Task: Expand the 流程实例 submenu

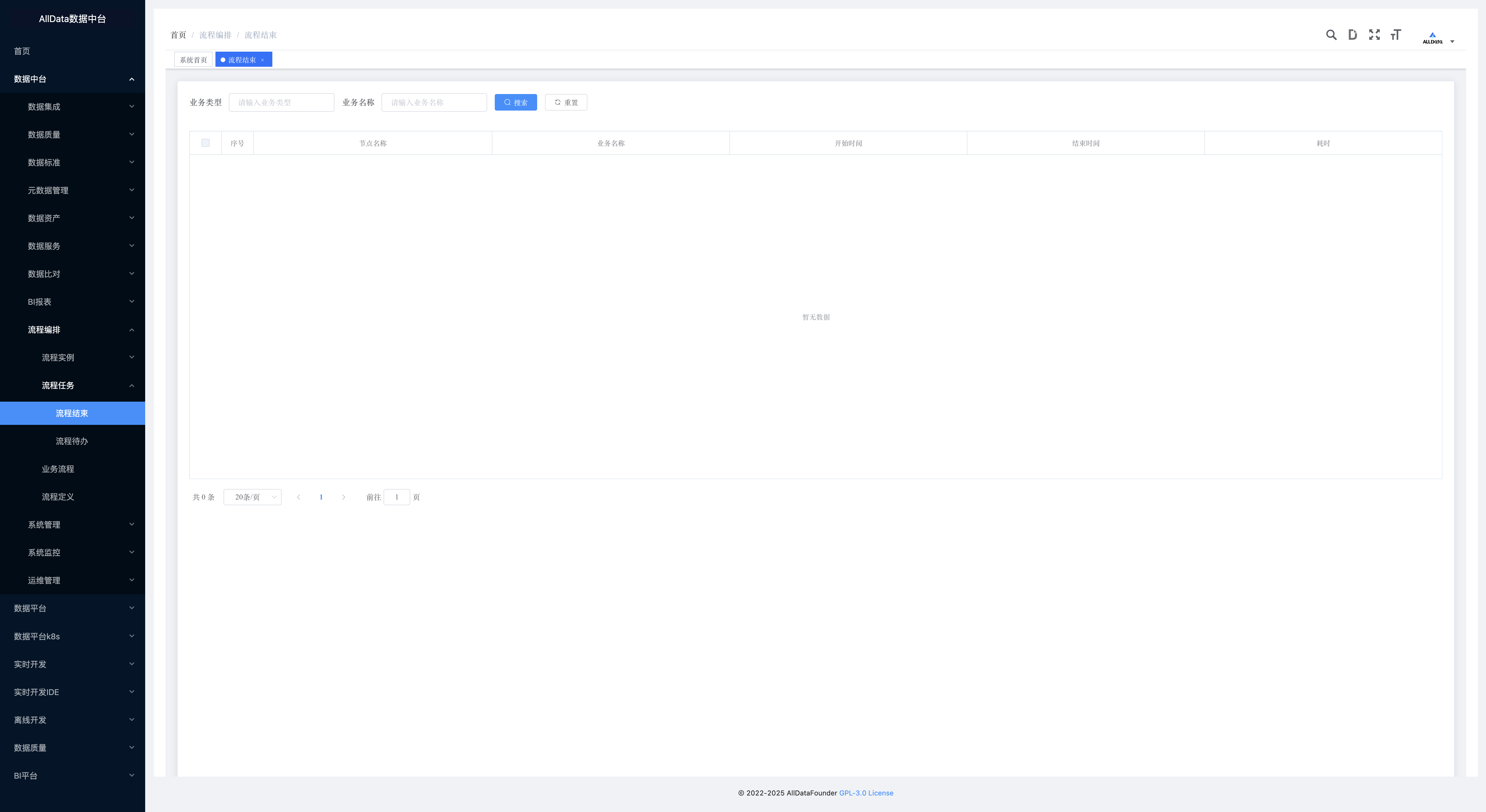Action: (73, 358)
